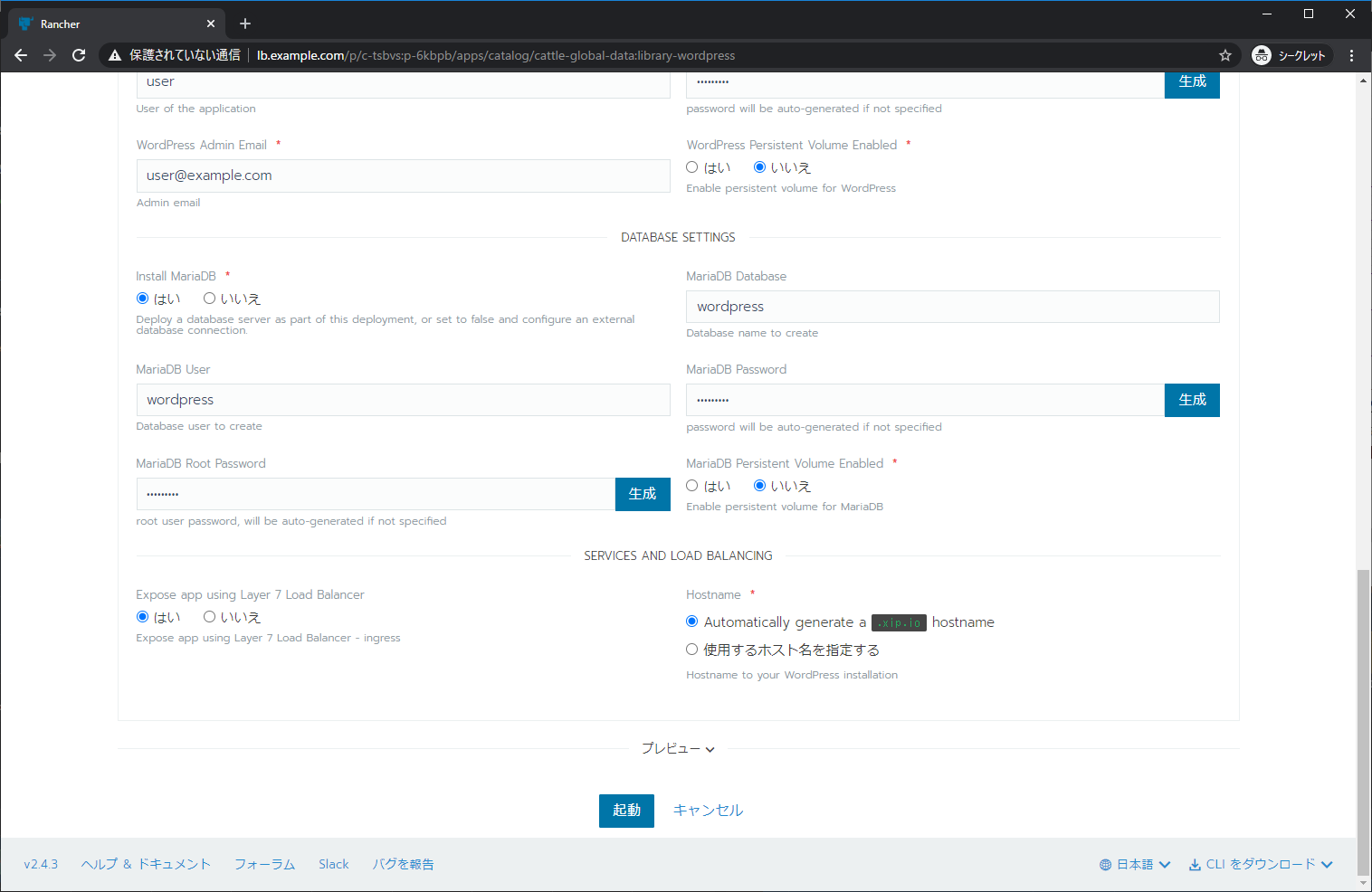The image size is (1372, 892).
Task: Choose 使用するホスト名を指定する hostname option
Action: [x=692, y=650]
